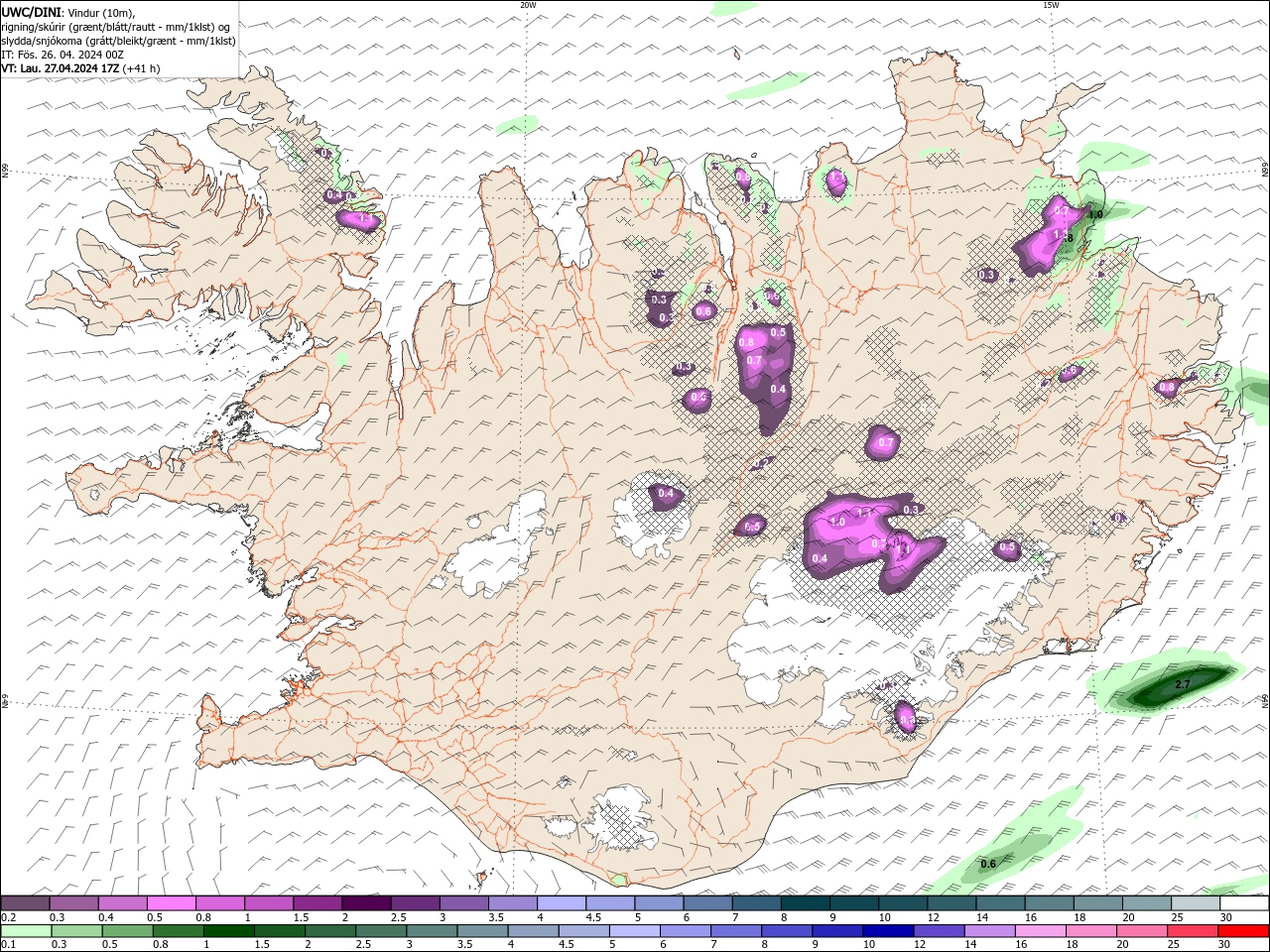Viewport: 1270px width, 952px height.
Task: Select the darkest green 1 swatch in lower rain legend
Action: 229,931
